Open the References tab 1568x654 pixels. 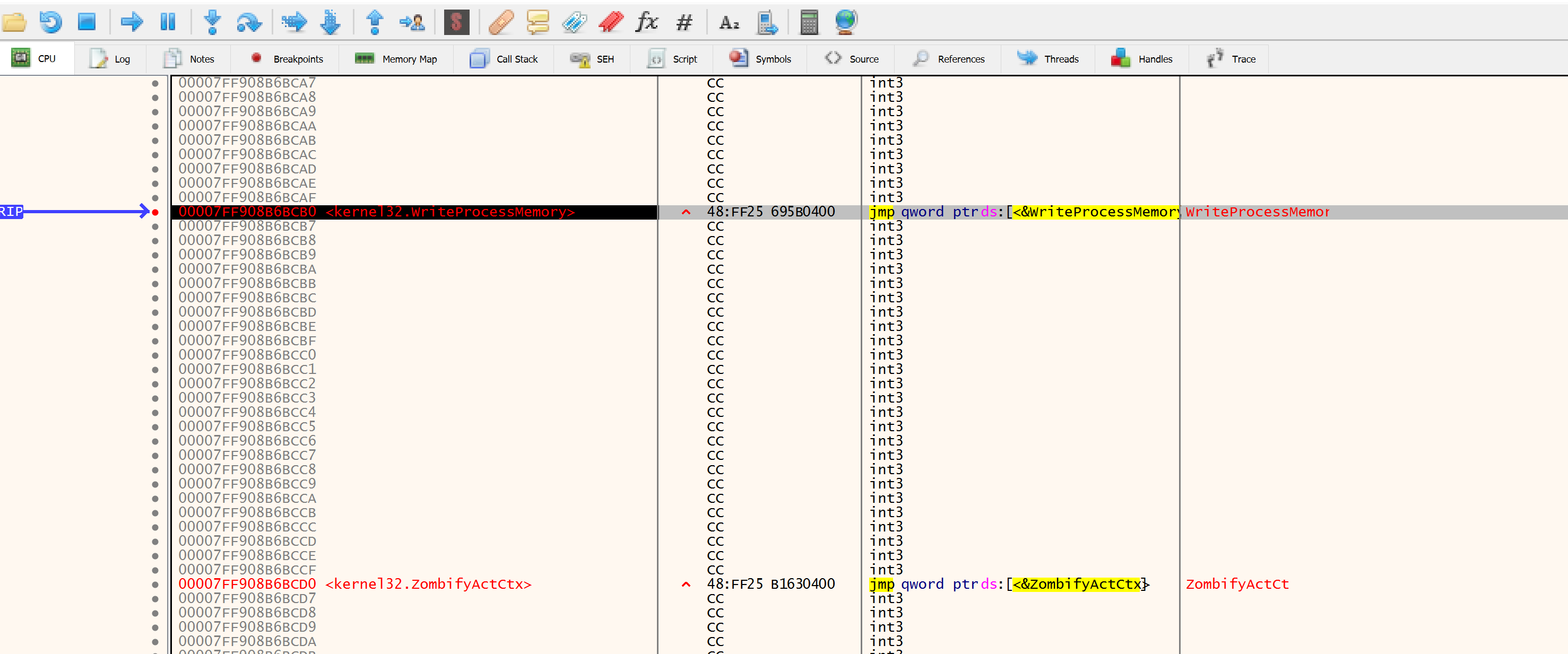(x=948, y=59)
